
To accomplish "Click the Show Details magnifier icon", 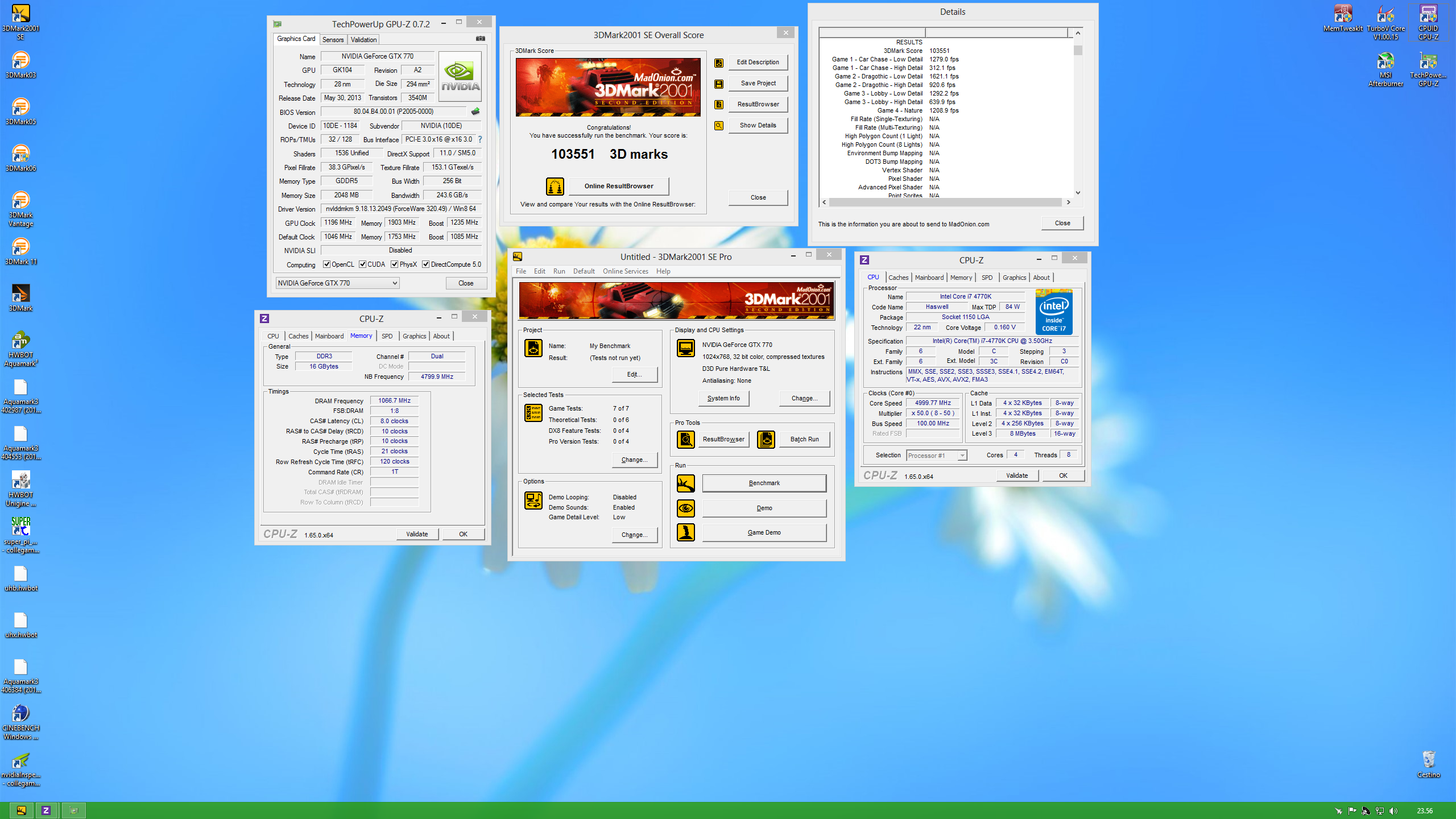I will point(719,126).
